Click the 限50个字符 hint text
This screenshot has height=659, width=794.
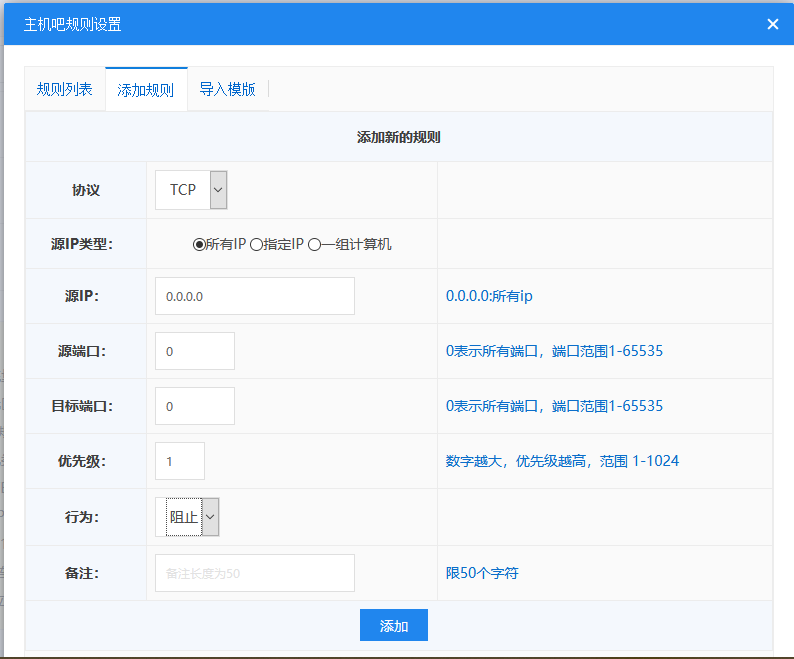pos(482,573)
